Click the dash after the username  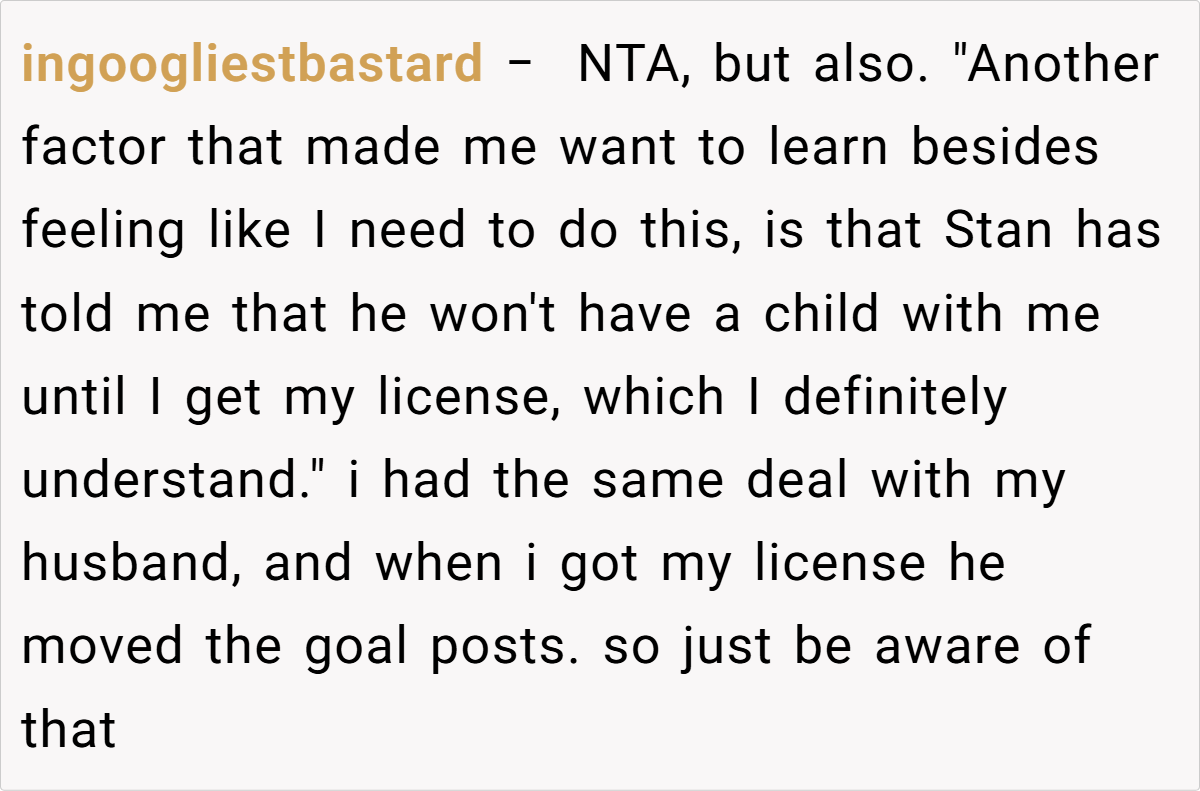tap(520, 66)
